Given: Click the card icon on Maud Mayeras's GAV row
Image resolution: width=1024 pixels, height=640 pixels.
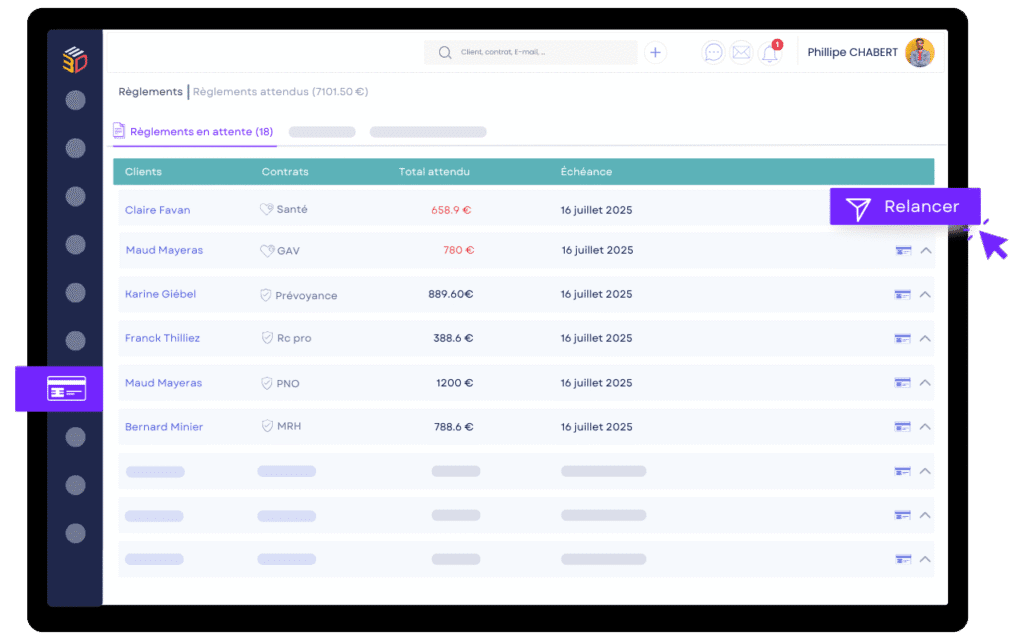Looking at the screenshot, I should point(905,250).
